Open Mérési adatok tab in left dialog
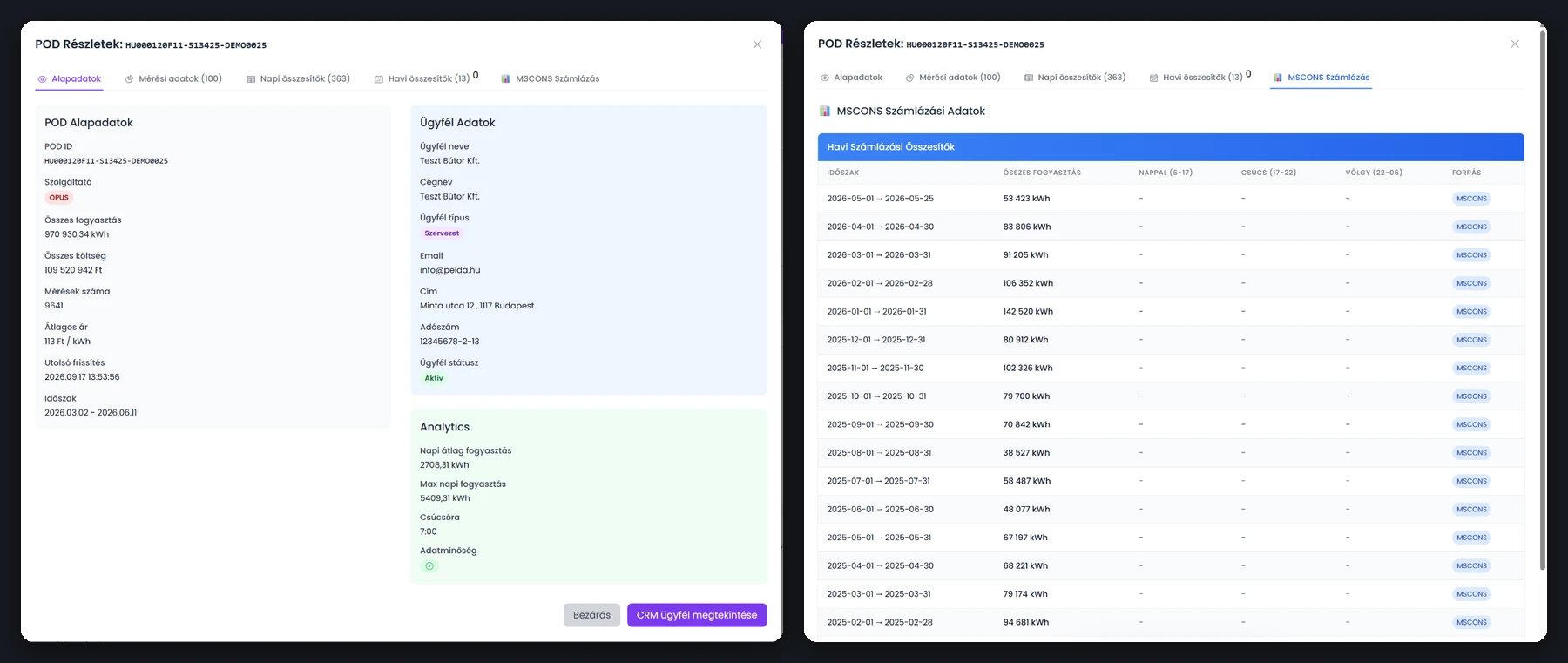The height and width of the screenshot is (663, 1568). pos(173,78)
